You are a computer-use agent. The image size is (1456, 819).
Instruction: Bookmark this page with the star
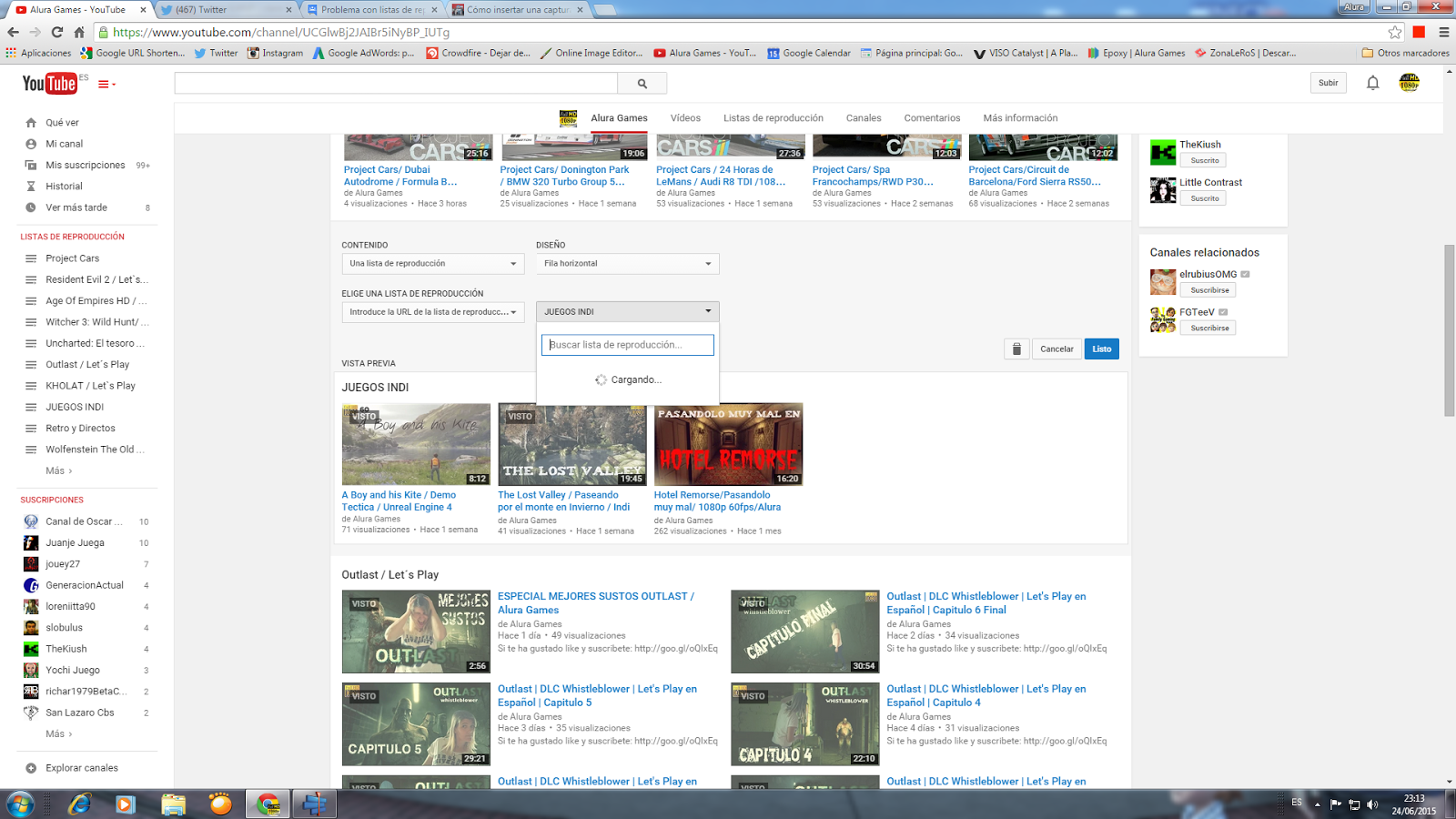(1395, 32)
